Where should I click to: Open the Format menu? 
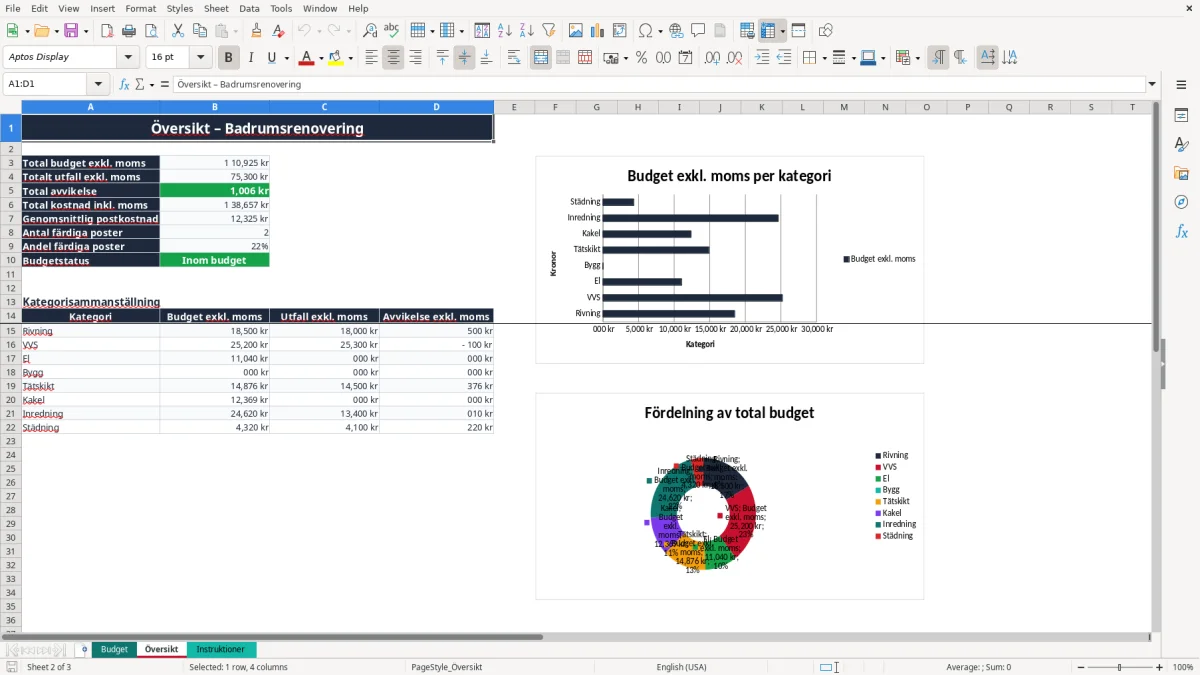[x=141, y=8]
